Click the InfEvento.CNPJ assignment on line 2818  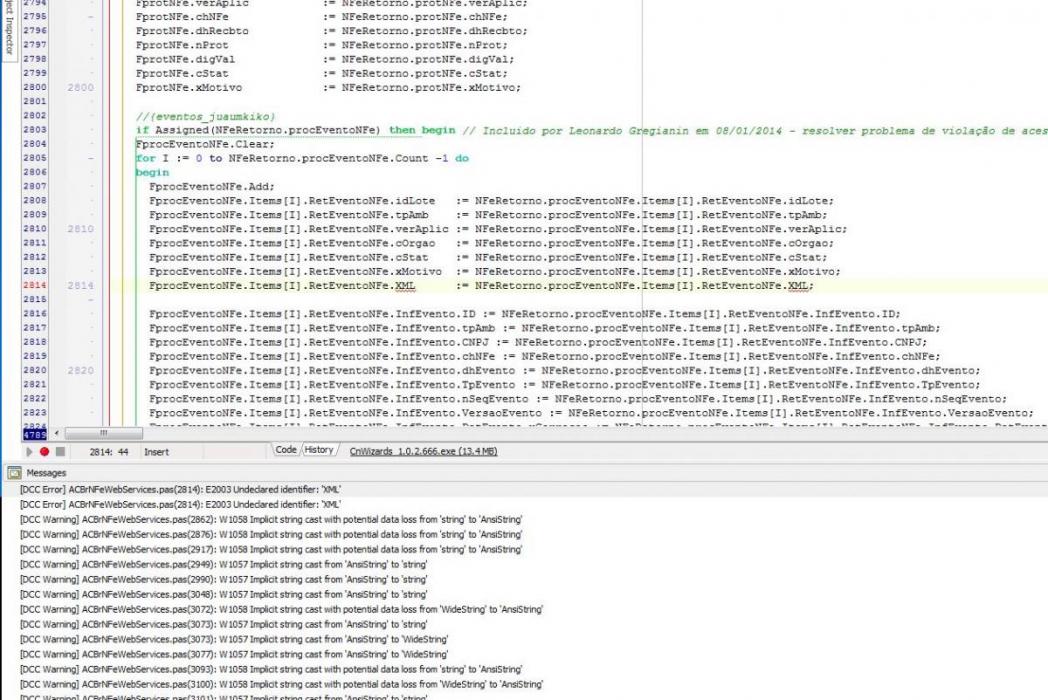coord(538,342)
